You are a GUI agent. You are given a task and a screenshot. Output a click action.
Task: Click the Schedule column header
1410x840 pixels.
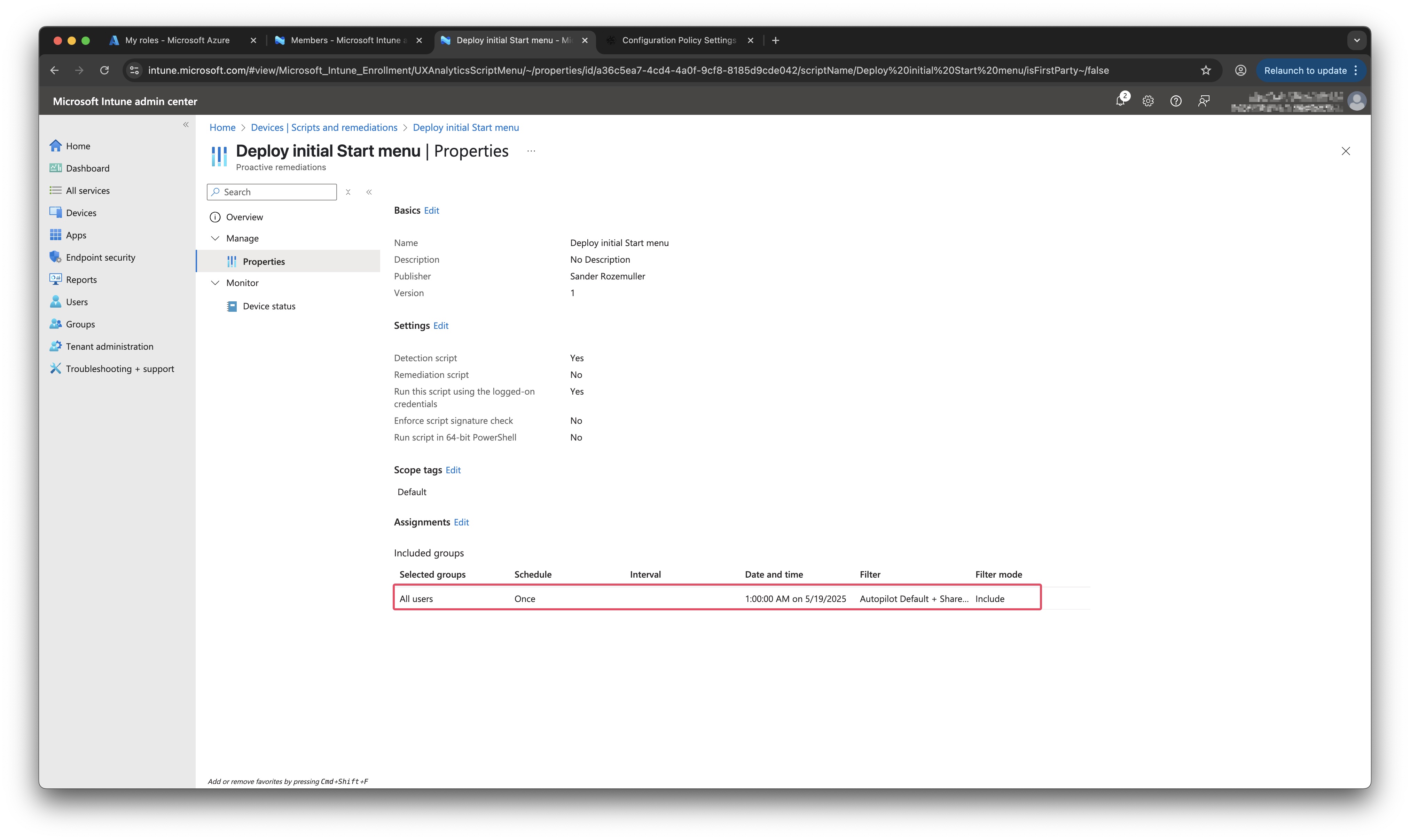532,574
